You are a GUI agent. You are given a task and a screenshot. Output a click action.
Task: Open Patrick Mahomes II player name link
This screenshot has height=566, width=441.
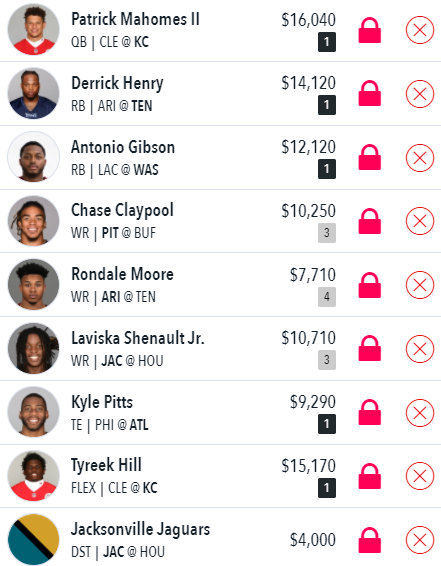135,19
